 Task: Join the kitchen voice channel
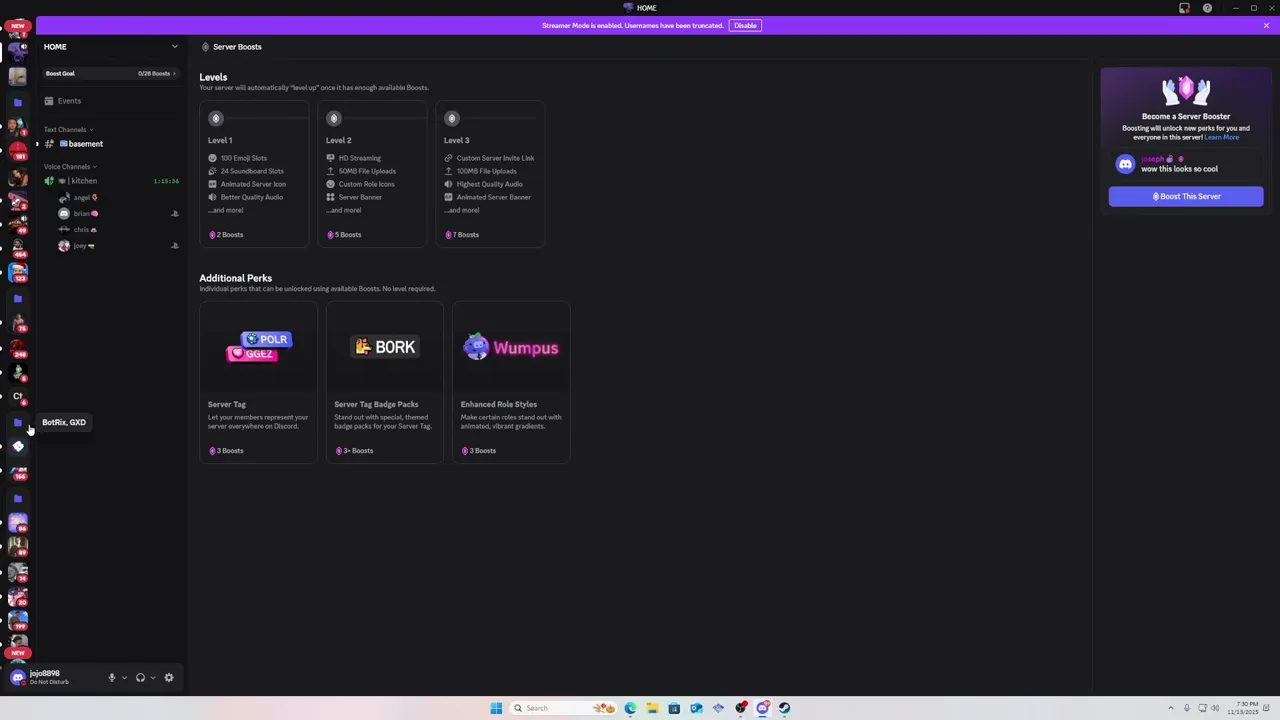pos(110,181)
